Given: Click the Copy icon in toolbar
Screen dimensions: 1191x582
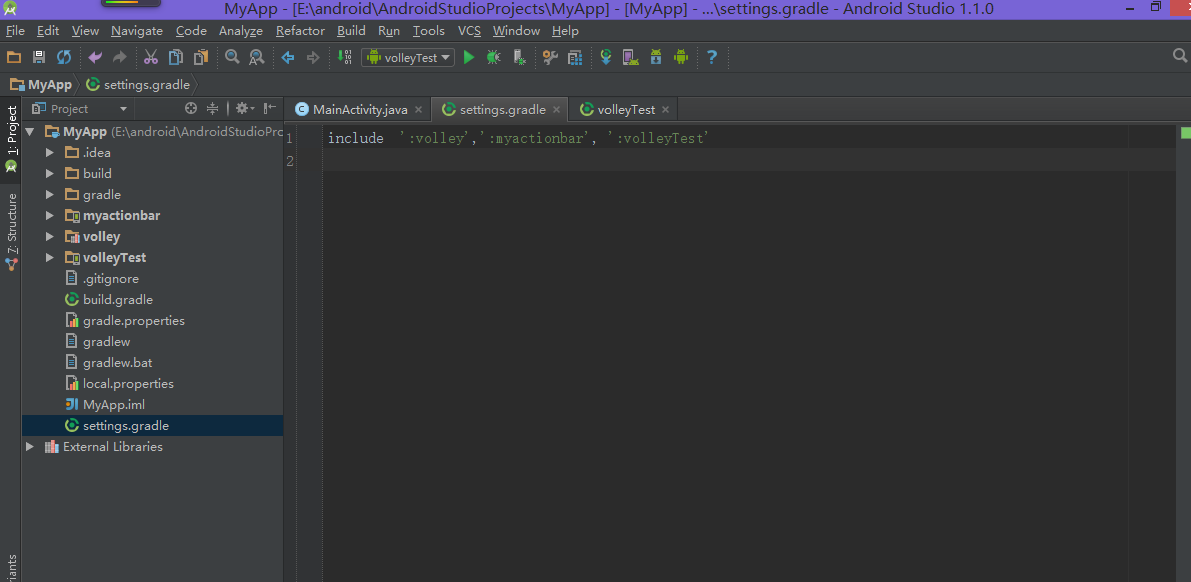Looking at the screenshot, I should point(175,57).
